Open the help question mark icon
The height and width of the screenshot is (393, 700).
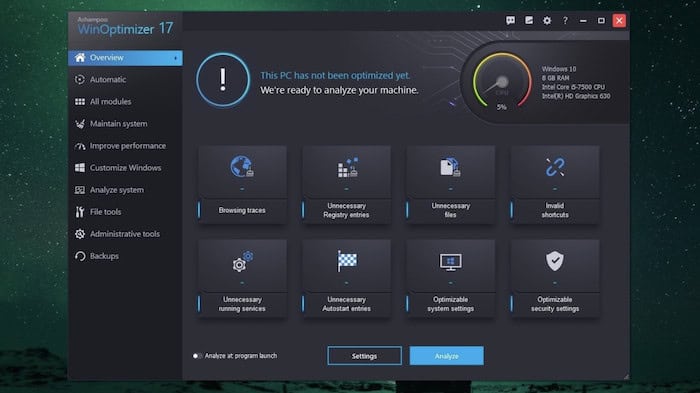[x=565, y=21]
